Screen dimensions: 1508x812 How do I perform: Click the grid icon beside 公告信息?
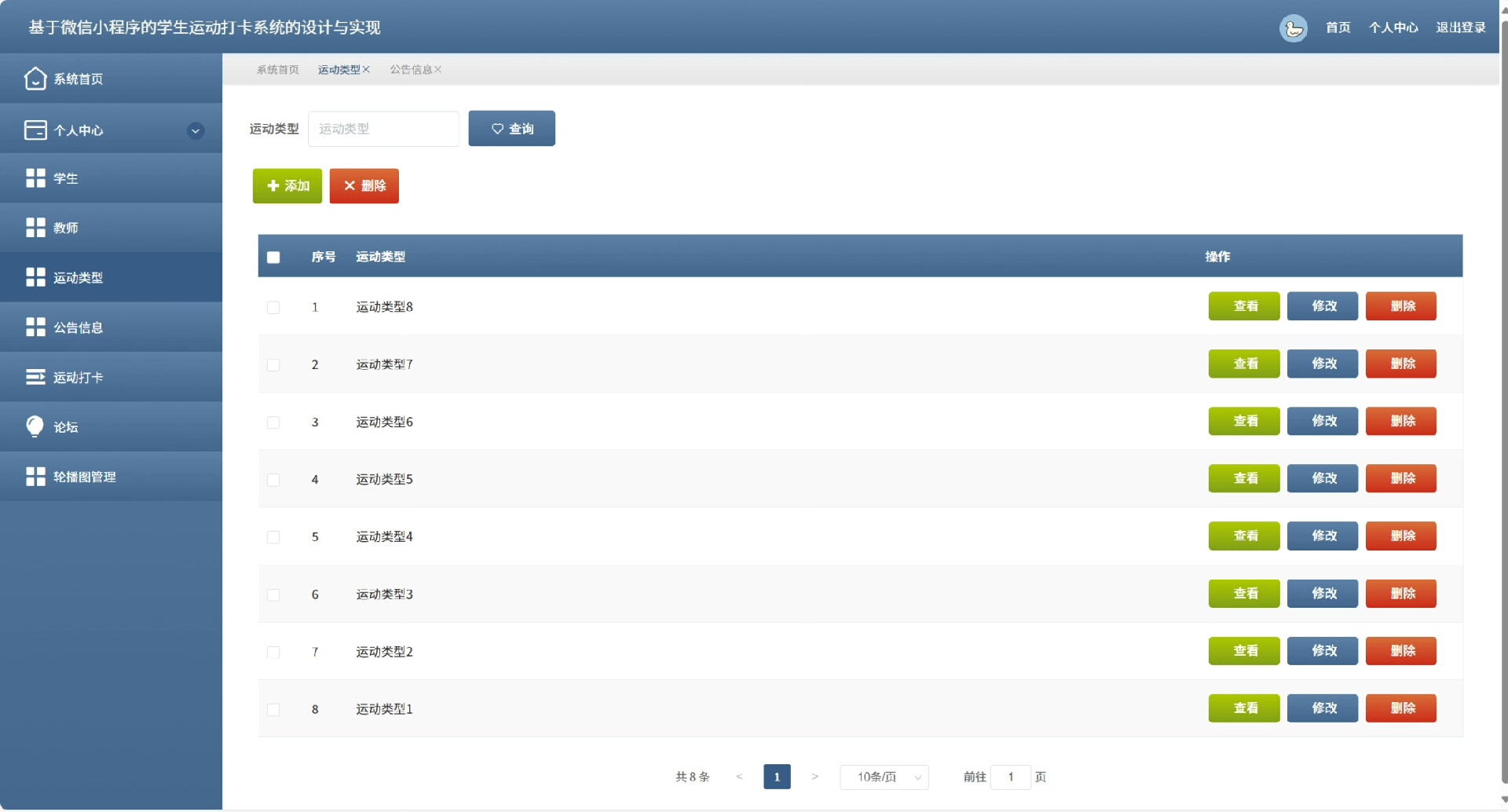click(x=35, y=327)
